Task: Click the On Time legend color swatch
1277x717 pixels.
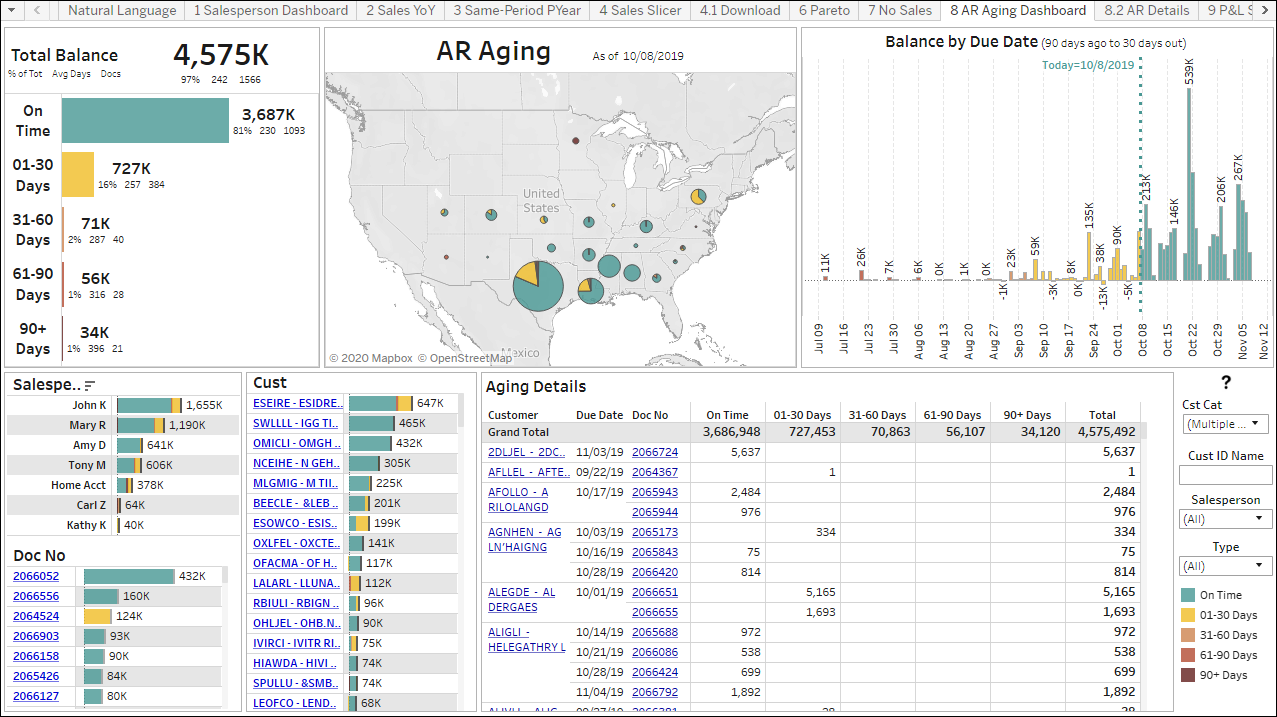Action: [1188, 595]
